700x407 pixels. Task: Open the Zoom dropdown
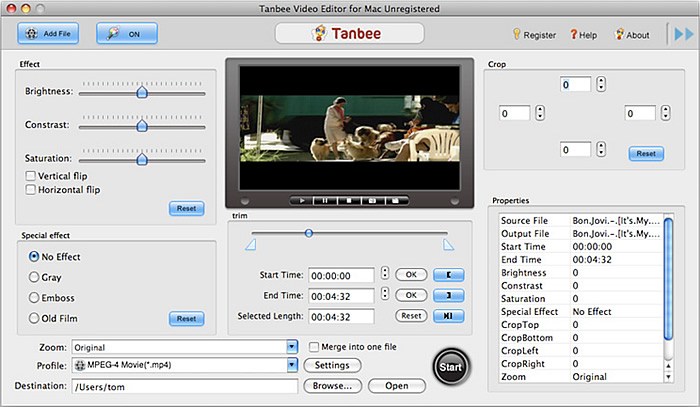[292, 347]
